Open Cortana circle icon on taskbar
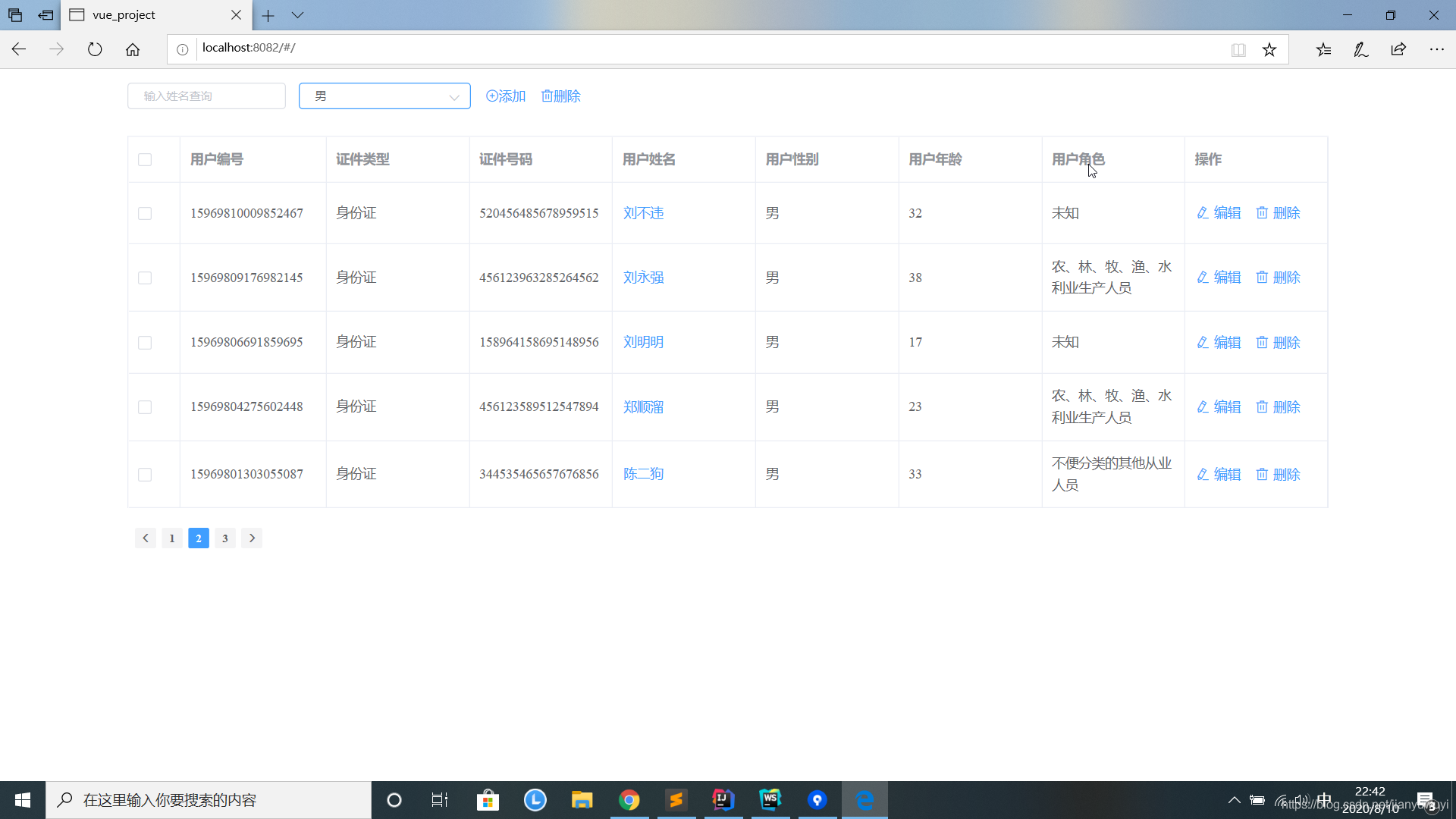1456x819 pixels. (x=394, y=800)
